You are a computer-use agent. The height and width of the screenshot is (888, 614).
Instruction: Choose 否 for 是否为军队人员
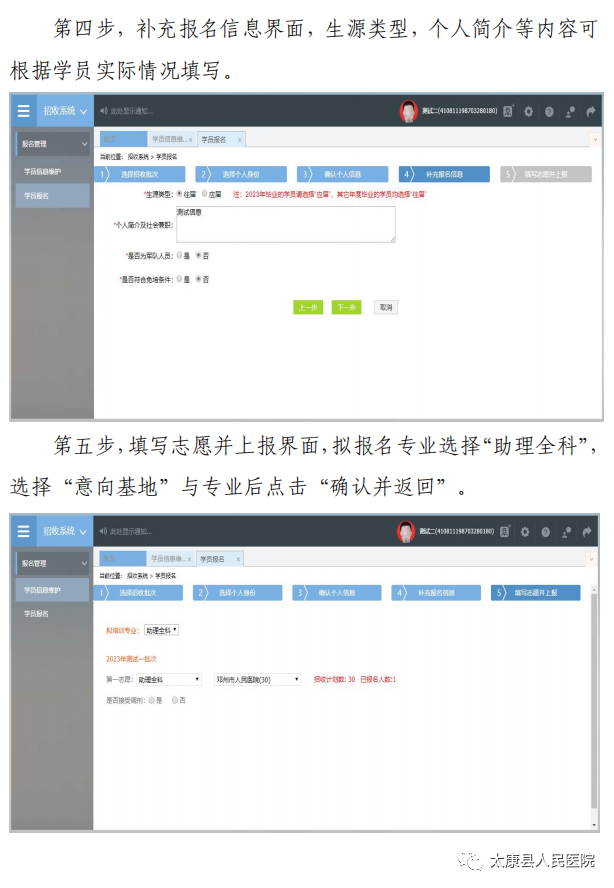tap(199, 255)
